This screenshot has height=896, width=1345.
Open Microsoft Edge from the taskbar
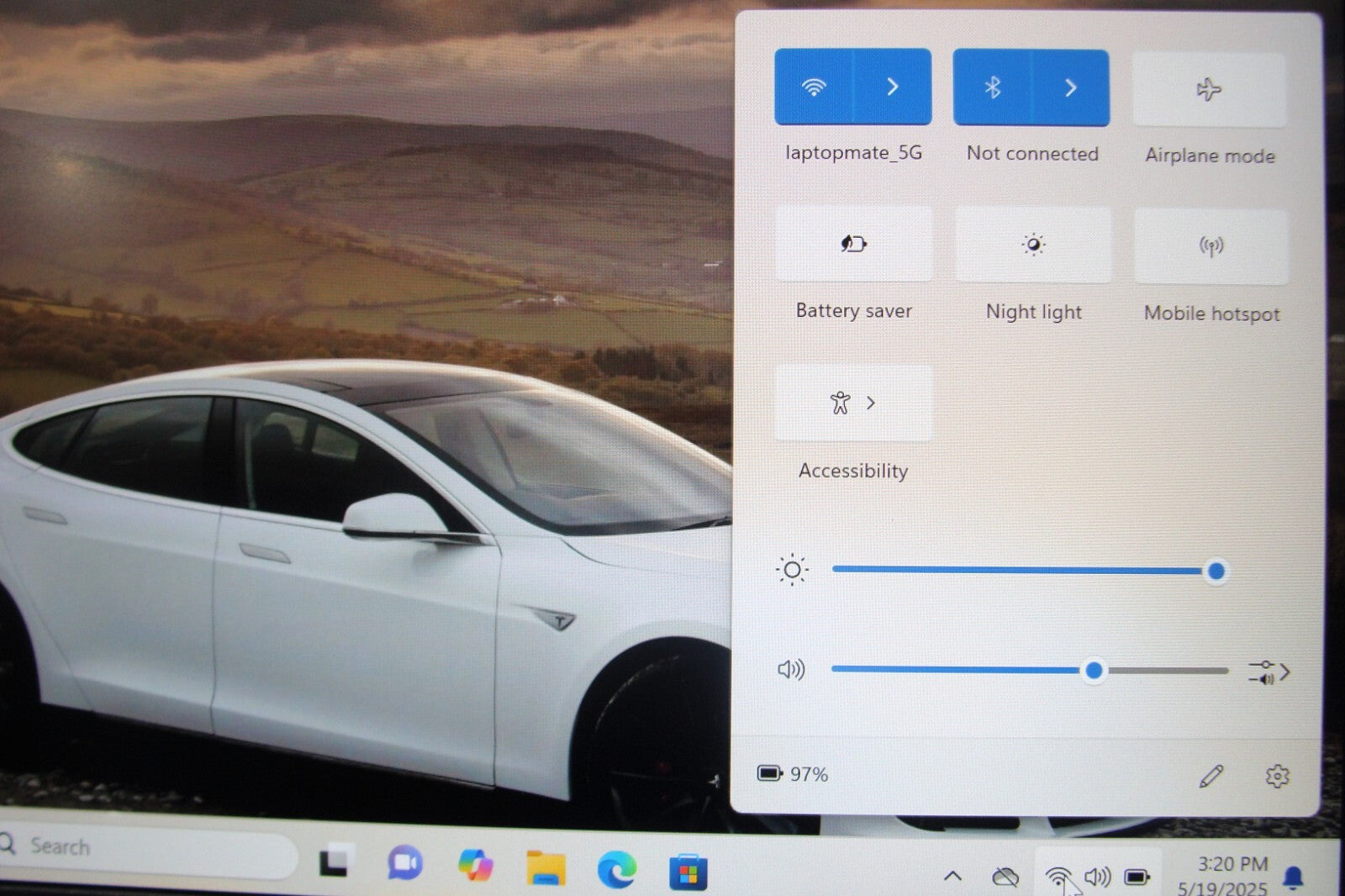tap(616, 869)
